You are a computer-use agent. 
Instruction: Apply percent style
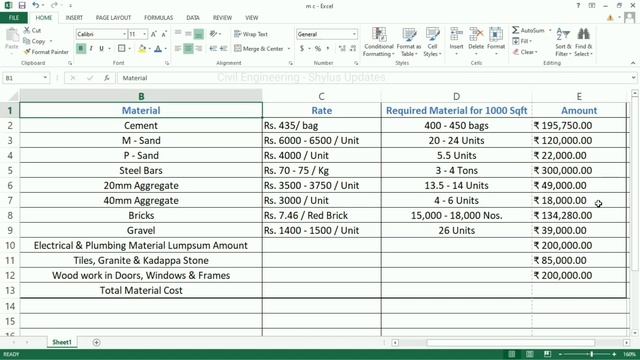click(318, 49)
